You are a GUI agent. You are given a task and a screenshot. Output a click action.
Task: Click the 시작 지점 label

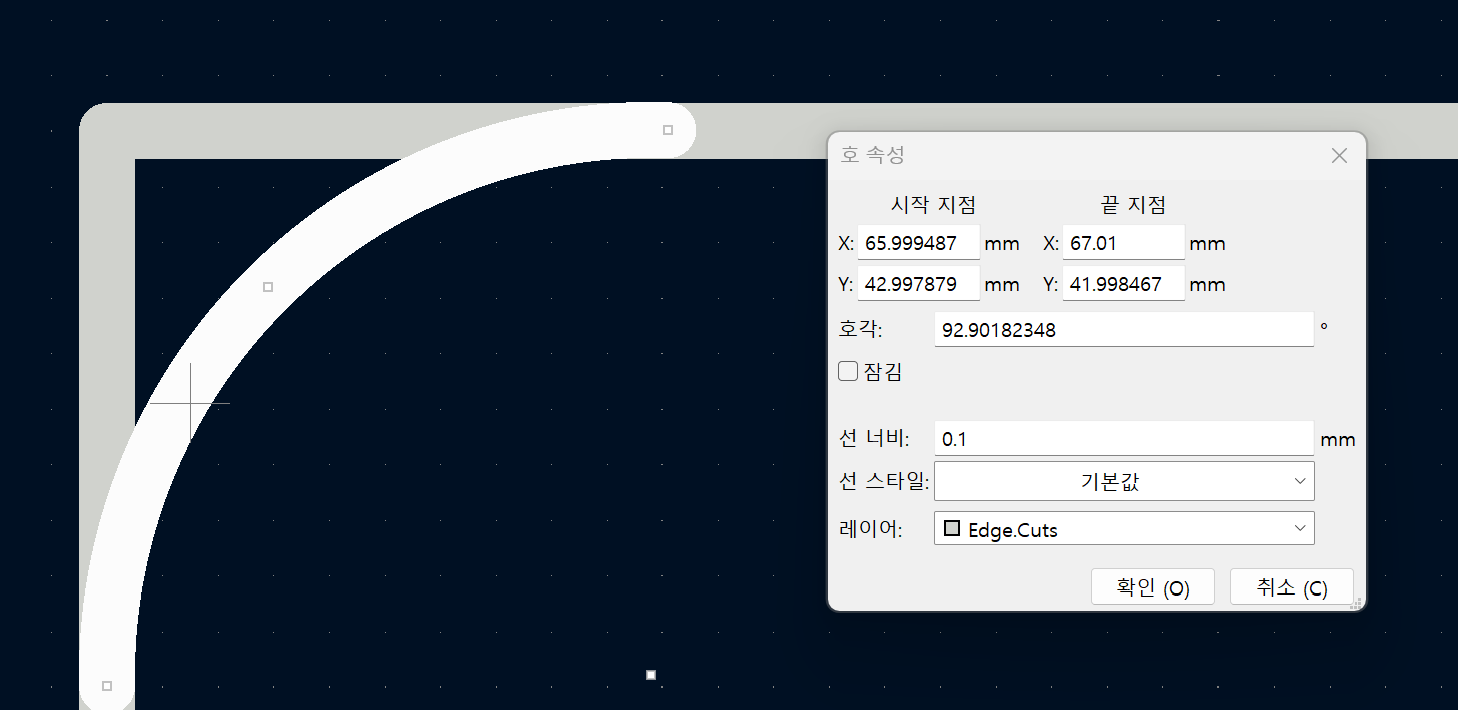(x=933, y=205)
